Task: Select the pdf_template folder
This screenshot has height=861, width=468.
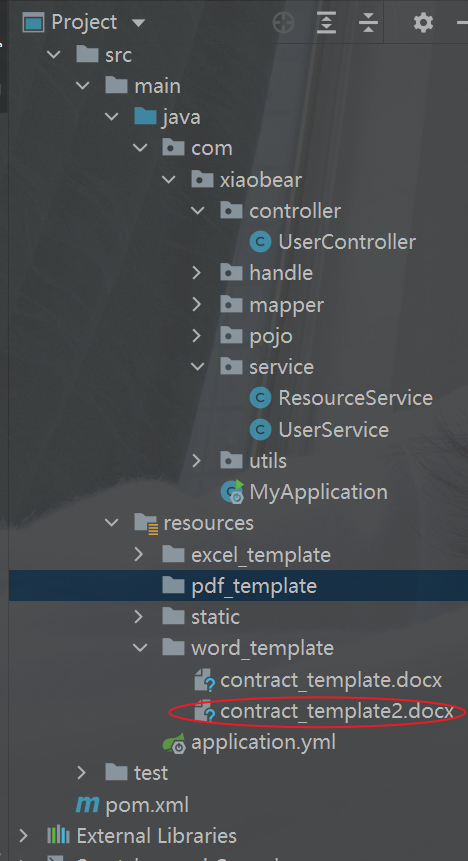Action: (x=254, y=586)
